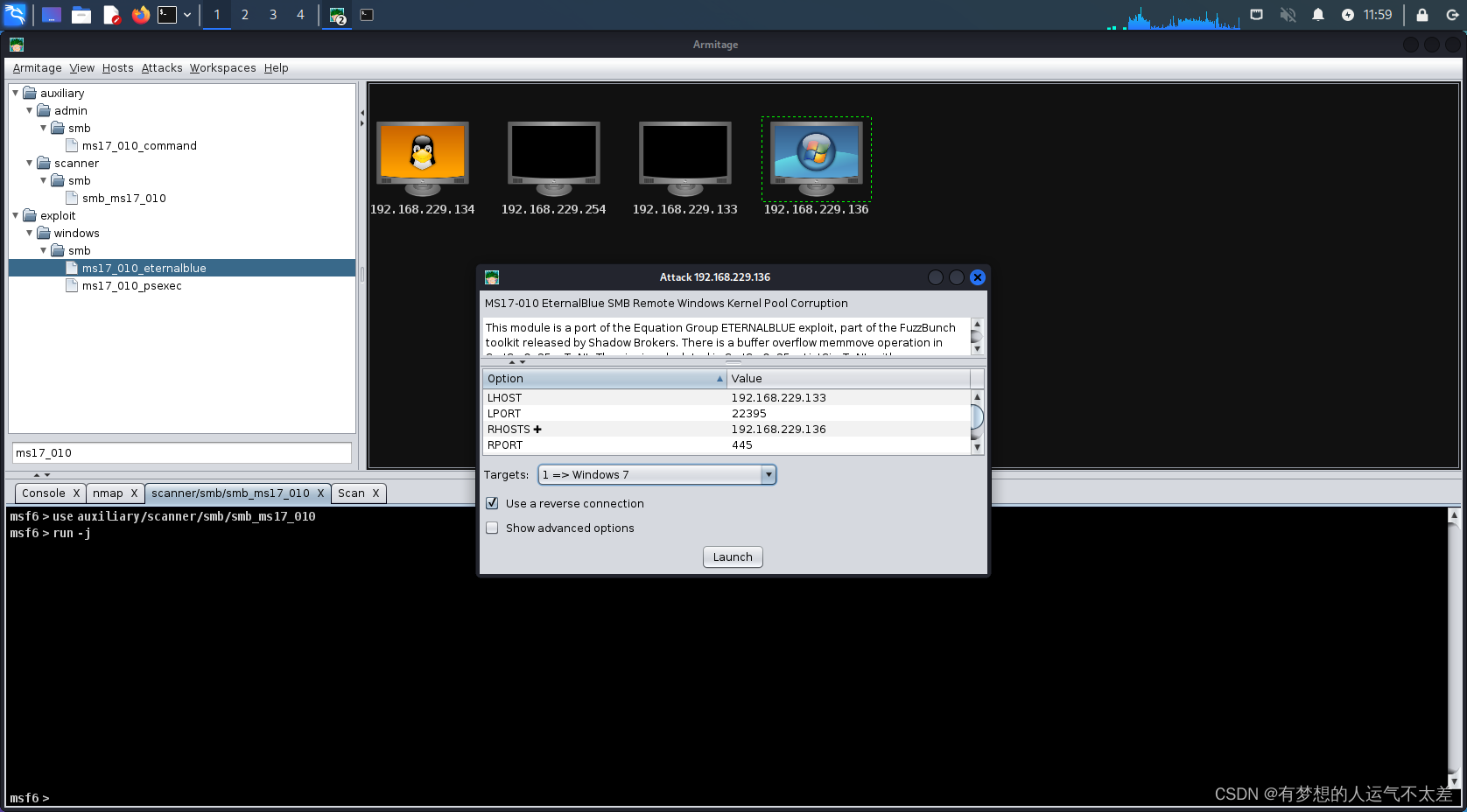This screenshot has height=812, width=1467.
Task: Open the file manager in the taskbar
Action: 81,15
